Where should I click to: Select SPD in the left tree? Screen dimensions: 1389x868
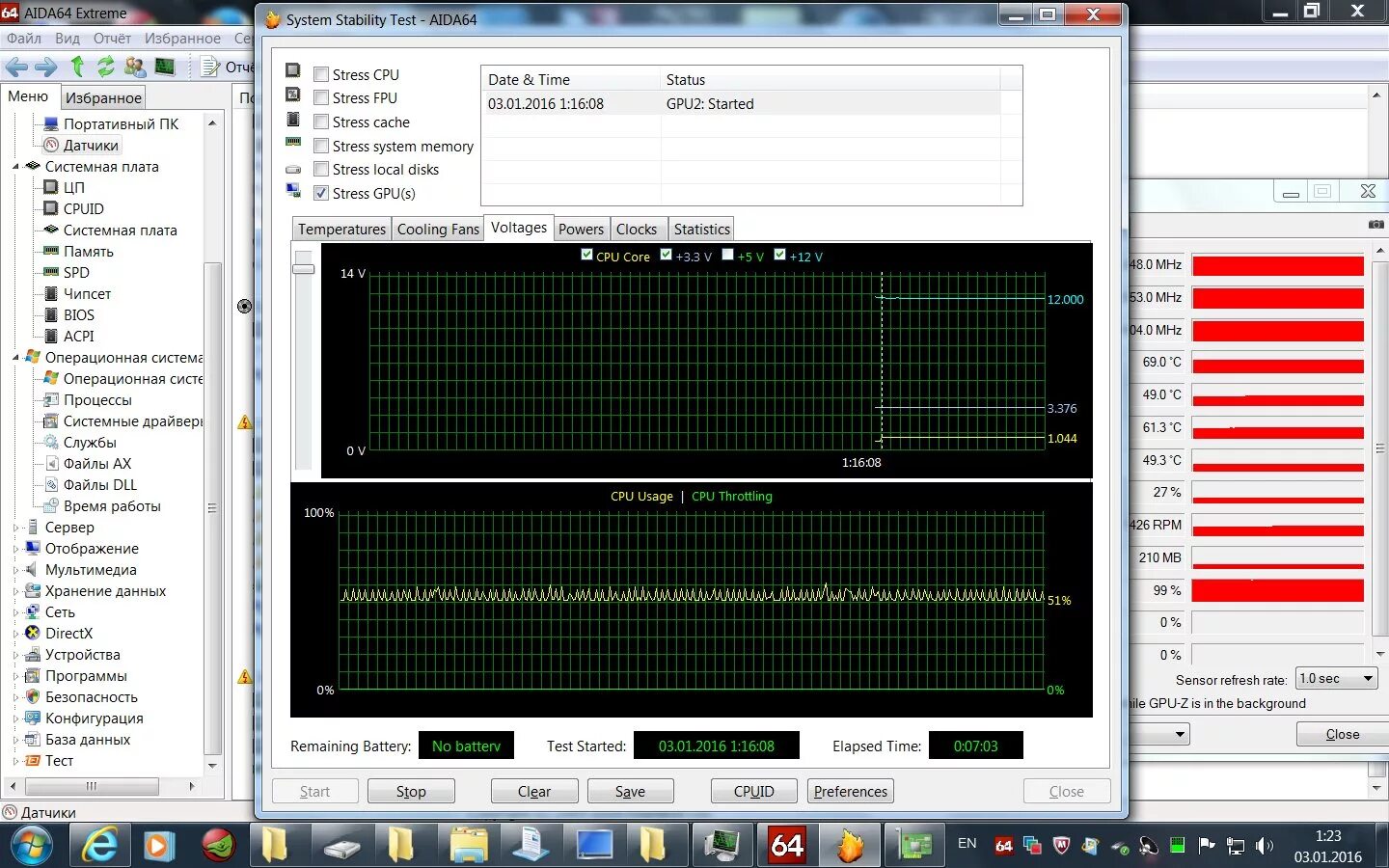pos(76,273)
